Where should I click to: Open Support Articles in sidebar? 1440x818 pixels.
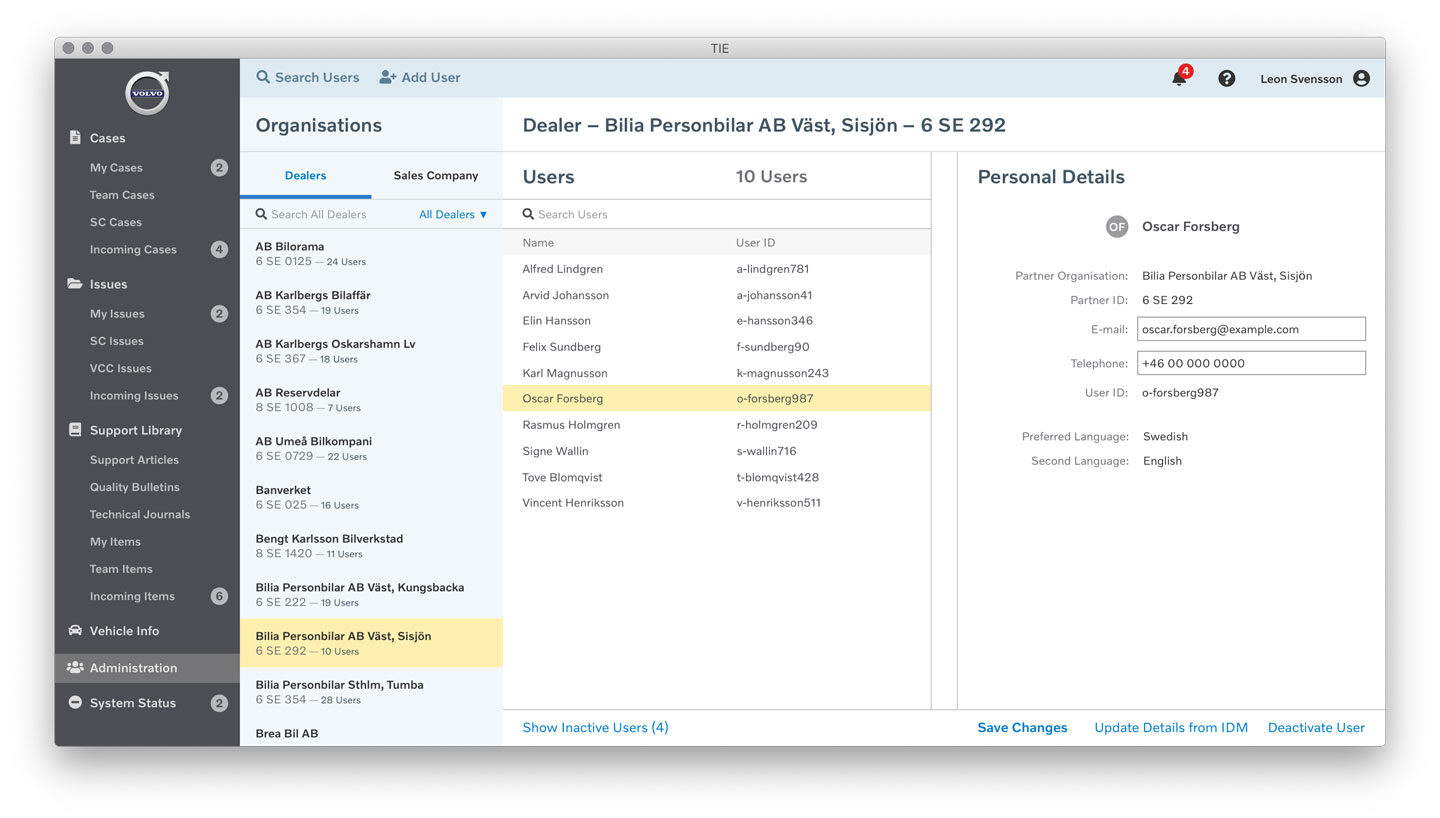click(x=134, y=460)
